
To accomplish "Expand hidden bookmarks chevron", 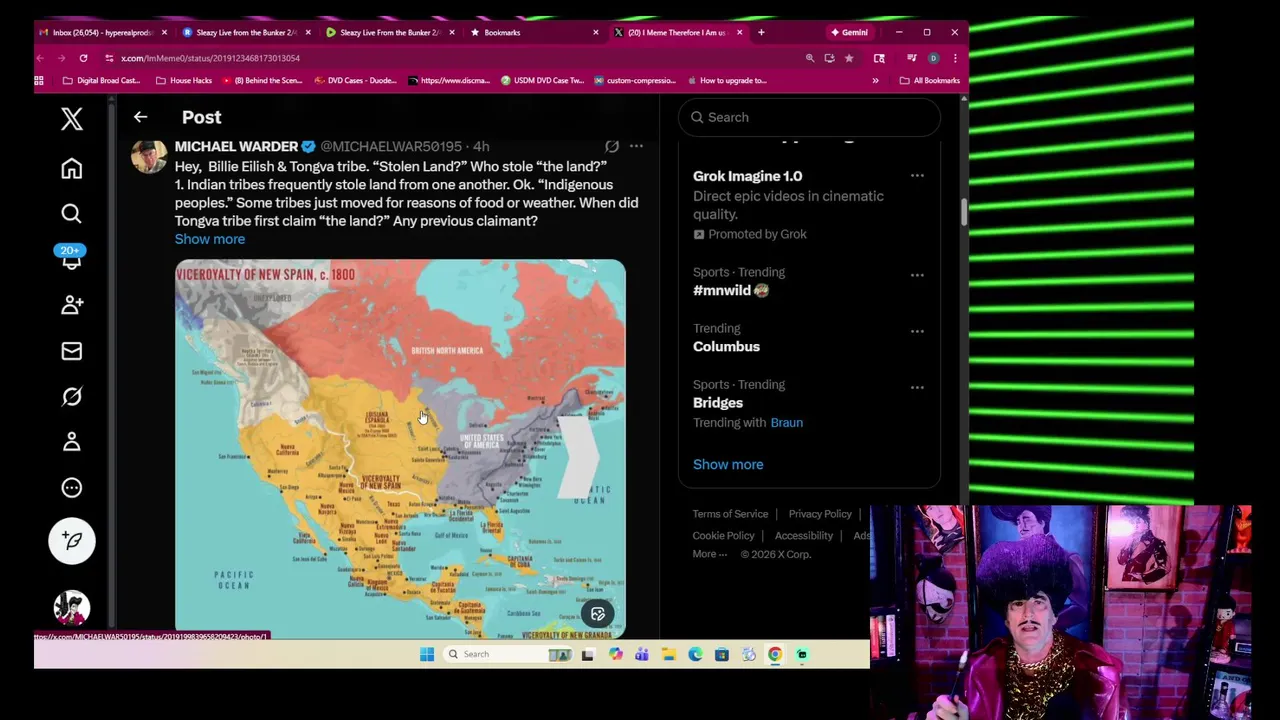I will 875,80.
